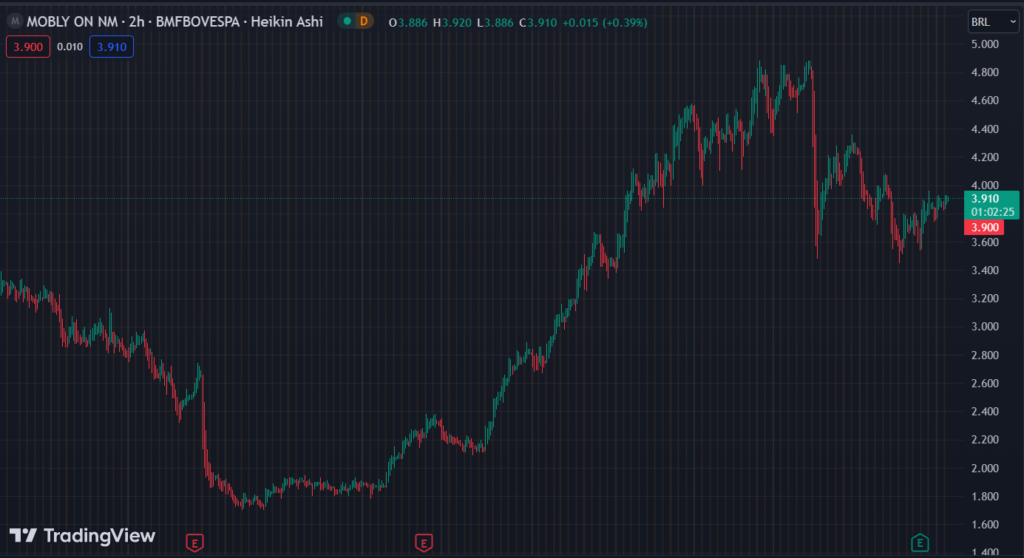
Task: Click the red 3.900 price-axis label
Action: pyautogui.click(x=985, y=227)
